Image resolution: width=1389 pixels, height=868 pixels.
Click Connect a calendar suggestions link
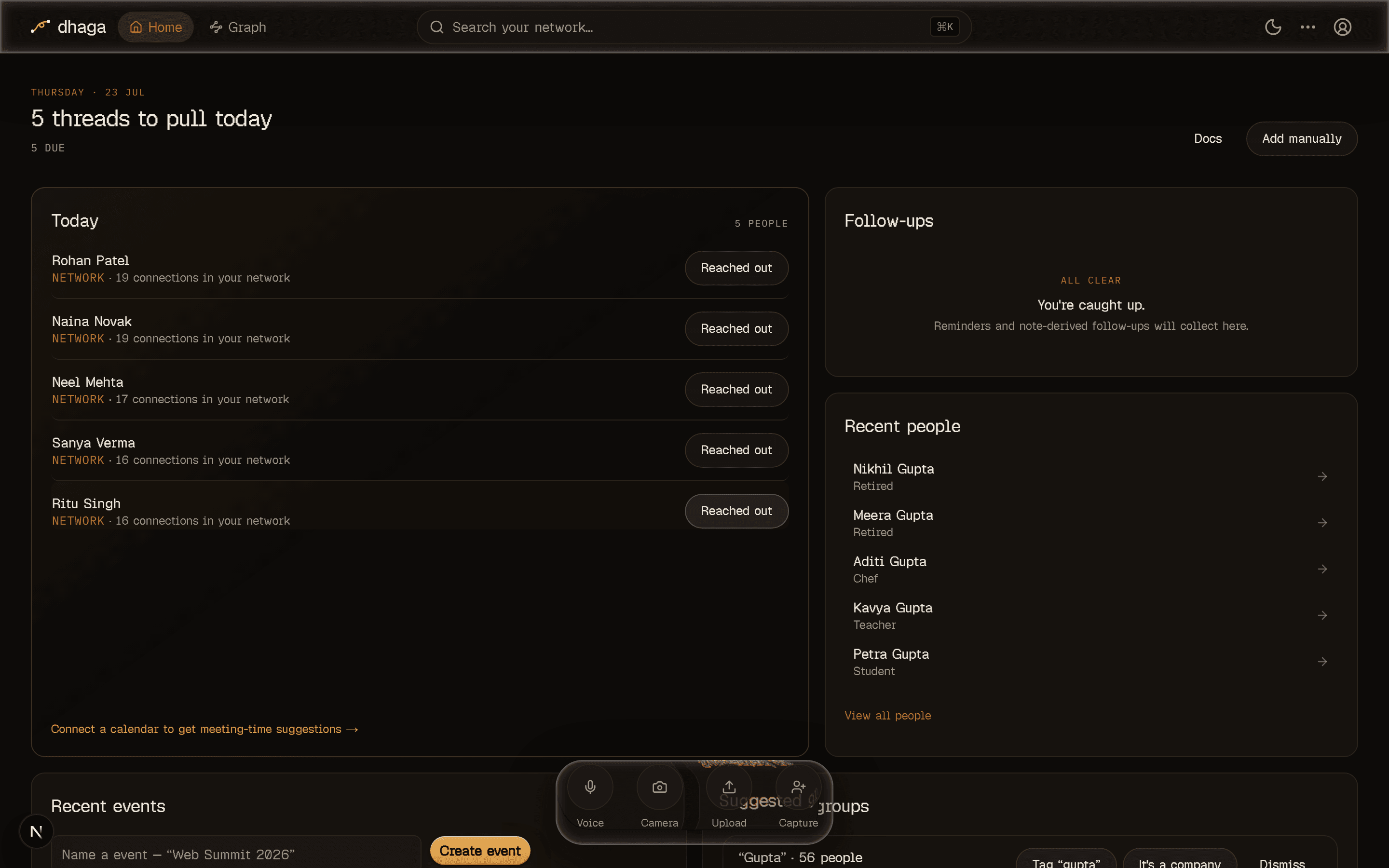tap(204, 729)
